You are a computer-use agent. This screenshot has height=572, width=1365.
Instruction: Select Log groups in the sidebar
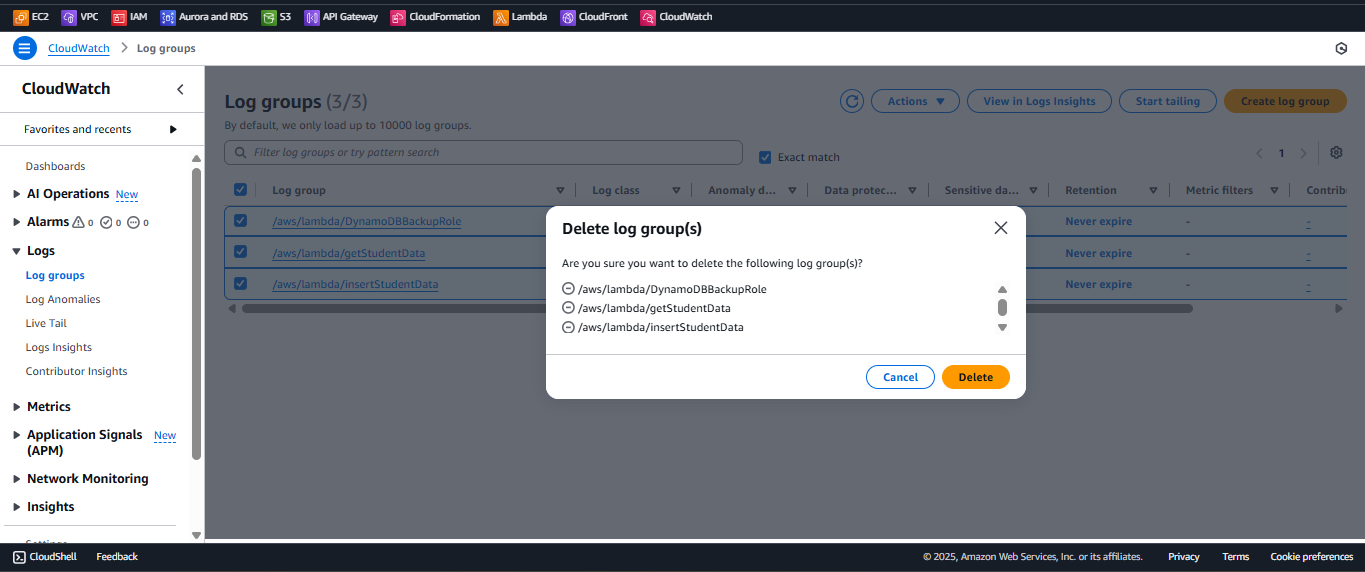click(55, 275)
